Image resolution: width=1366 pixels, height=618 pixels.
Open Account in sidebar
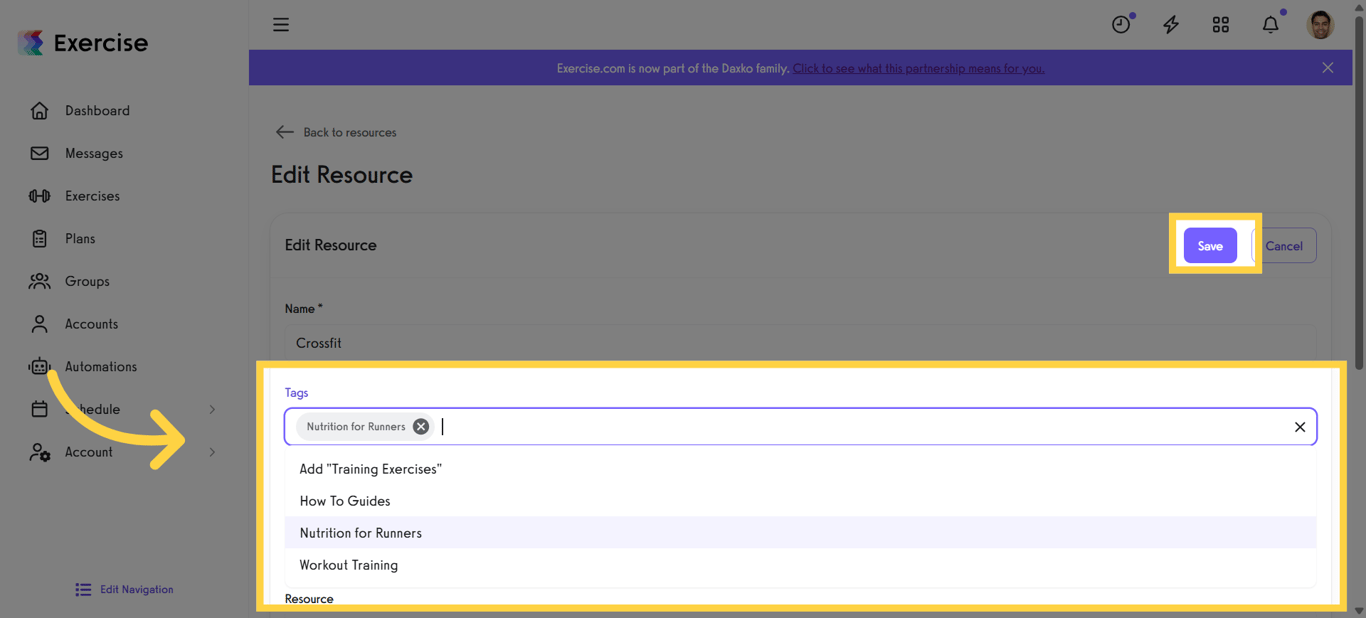click(x=89, y=452)
